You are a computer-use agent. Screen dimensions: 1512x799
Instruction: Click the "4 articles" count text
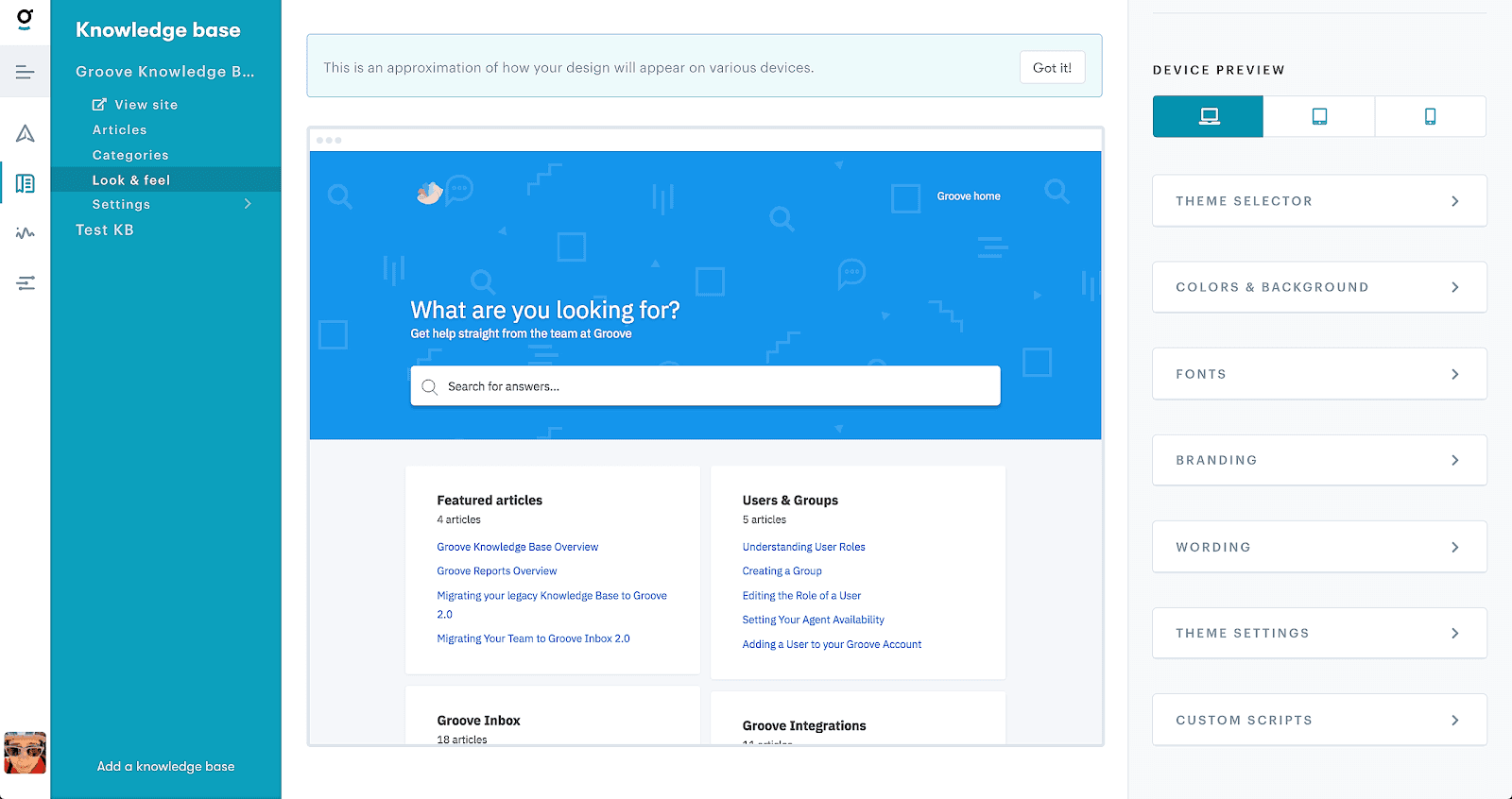pos(458,519)
